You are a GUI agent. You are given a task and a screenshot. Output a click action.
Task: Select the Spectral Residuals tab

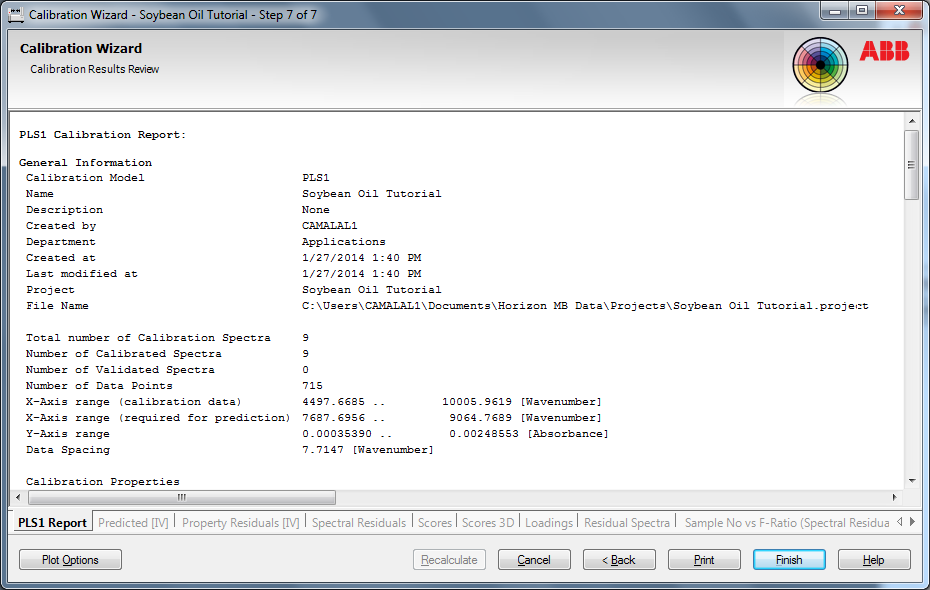pyautogui.click(x=359, y=522)
